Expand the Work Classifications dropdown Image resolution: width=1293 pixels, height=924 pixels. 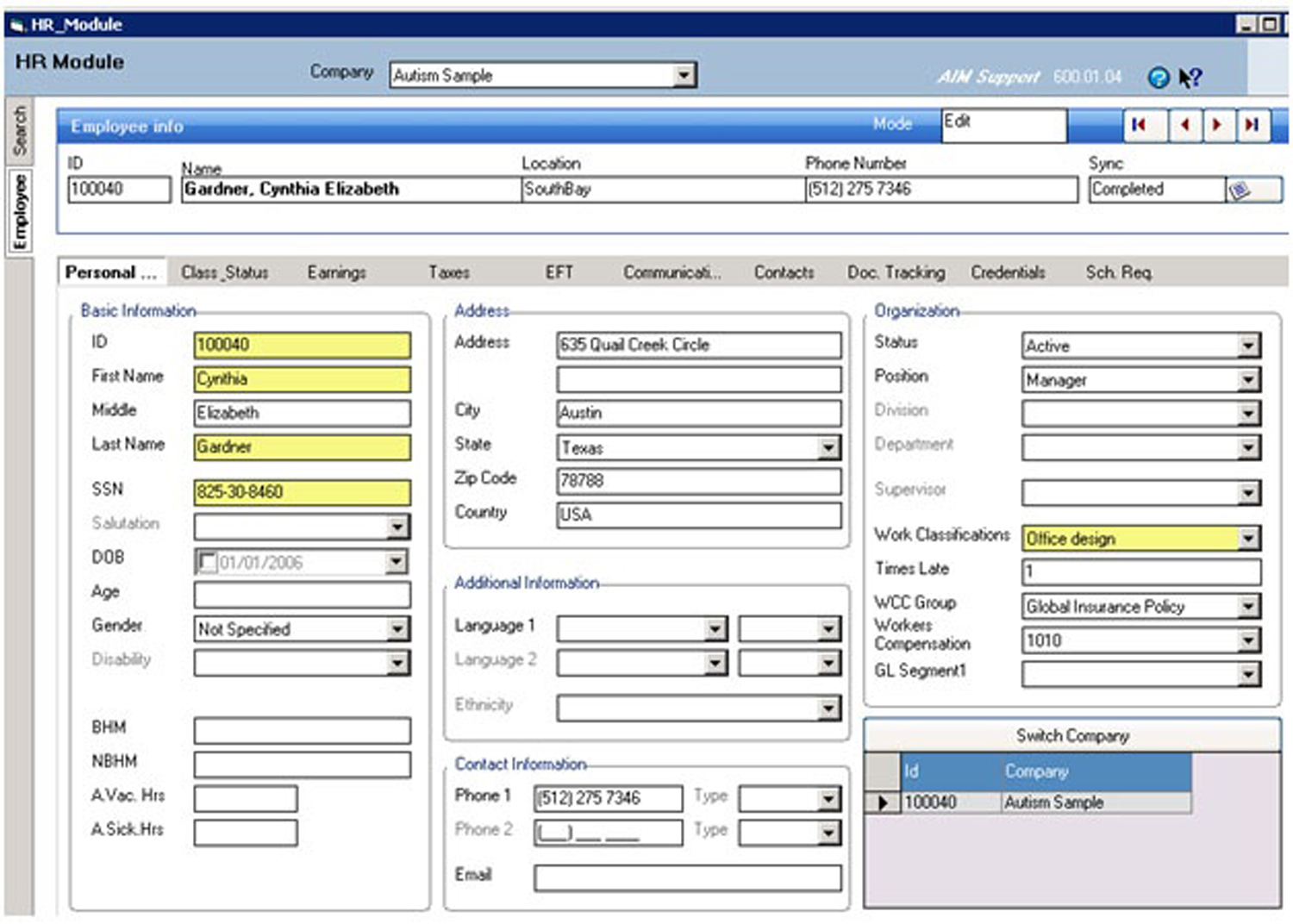(x=1248, y=539)
